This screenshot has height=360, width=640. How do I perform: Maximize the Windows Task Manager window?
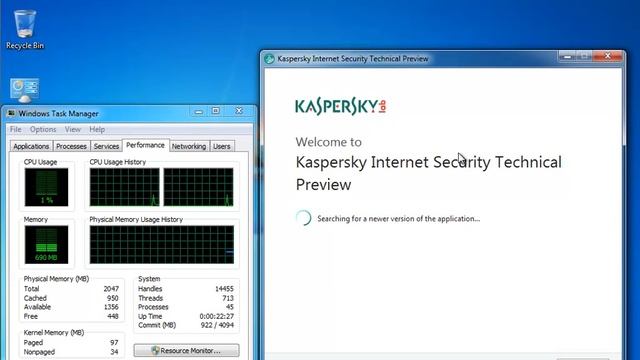coord(216,111)
